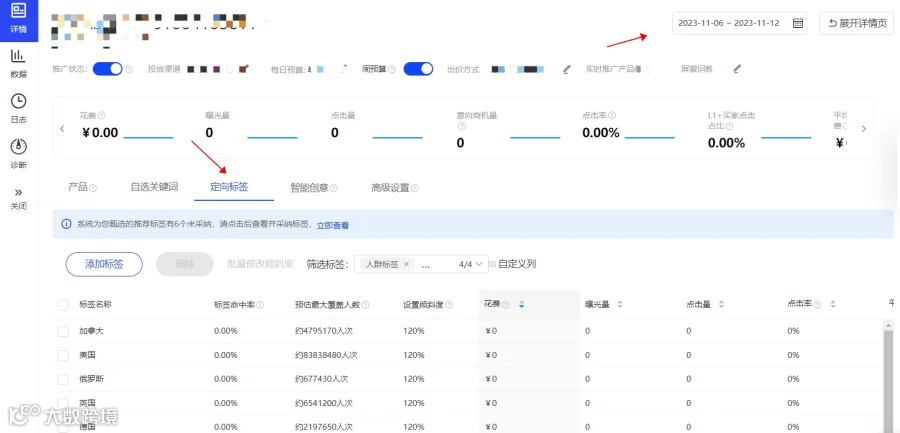Image resolution: width=900 pixels, height=433 pixels.
Task: Switch to the 高级设置 tab
Action: pos(390,188)
